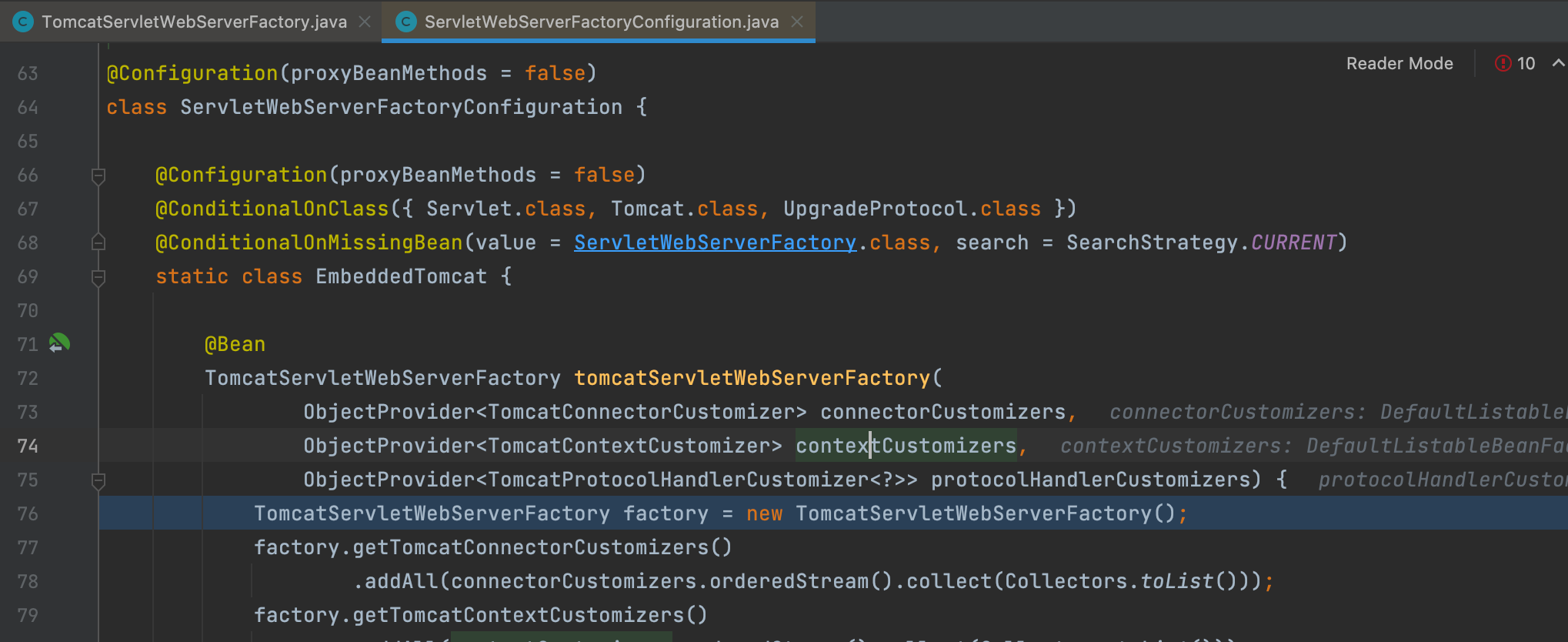Click the 10 errors count
This screenshot has height=642, width=1568.
[1526, 63]
